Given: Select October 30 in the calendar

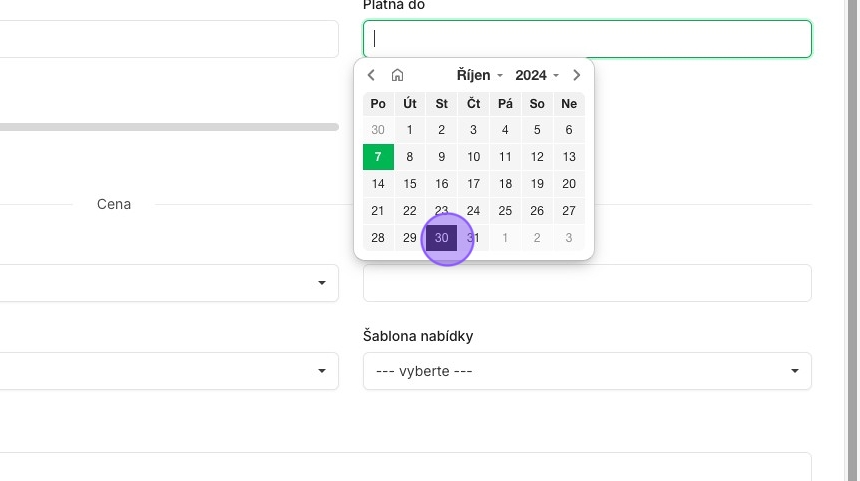Looking at the screenshot, I should (442, 238).
